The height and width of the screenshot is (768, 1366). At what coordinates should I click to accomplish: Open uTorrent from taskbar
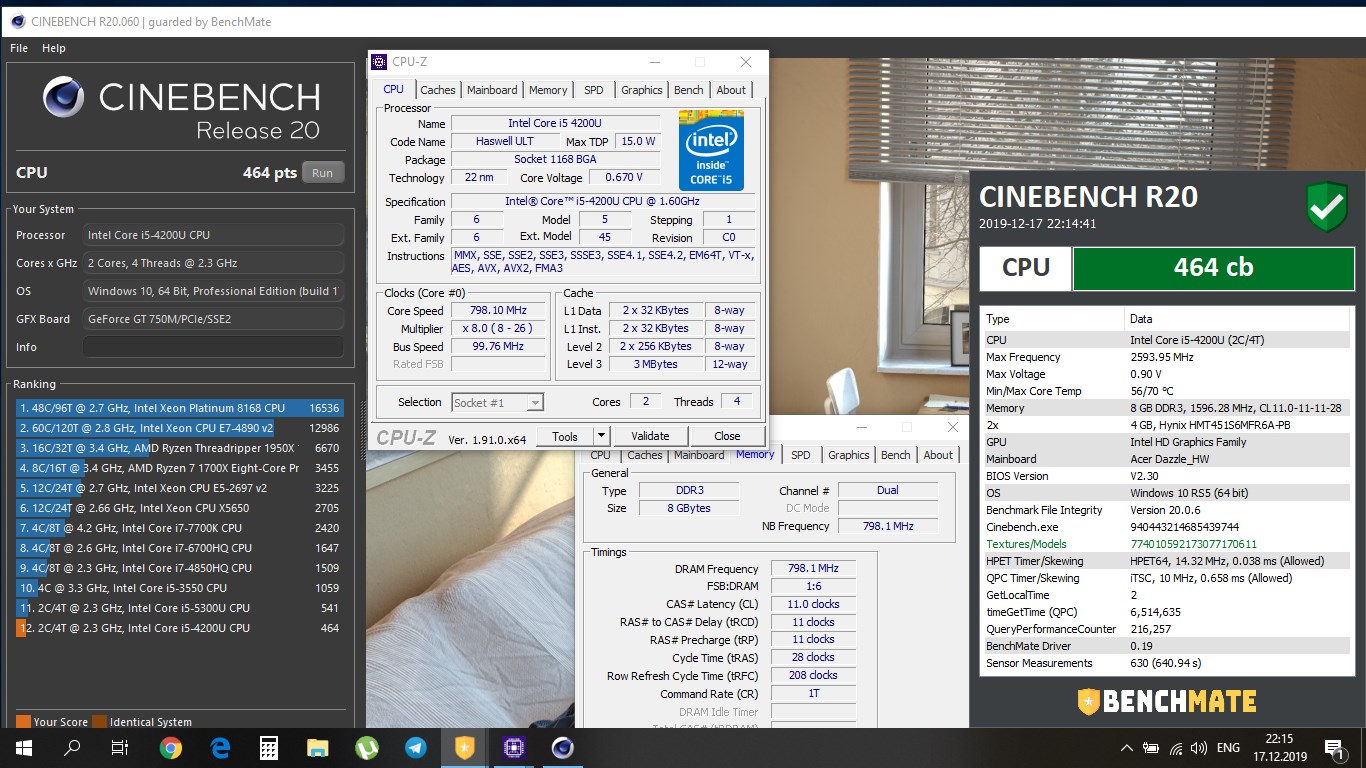click(x=366, y=747)
